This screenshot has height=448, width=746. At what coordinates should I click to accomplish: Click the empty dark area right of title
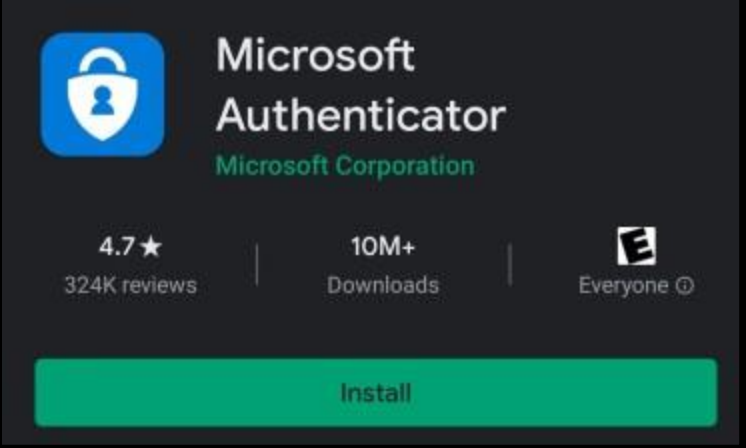tap(618, 95)
